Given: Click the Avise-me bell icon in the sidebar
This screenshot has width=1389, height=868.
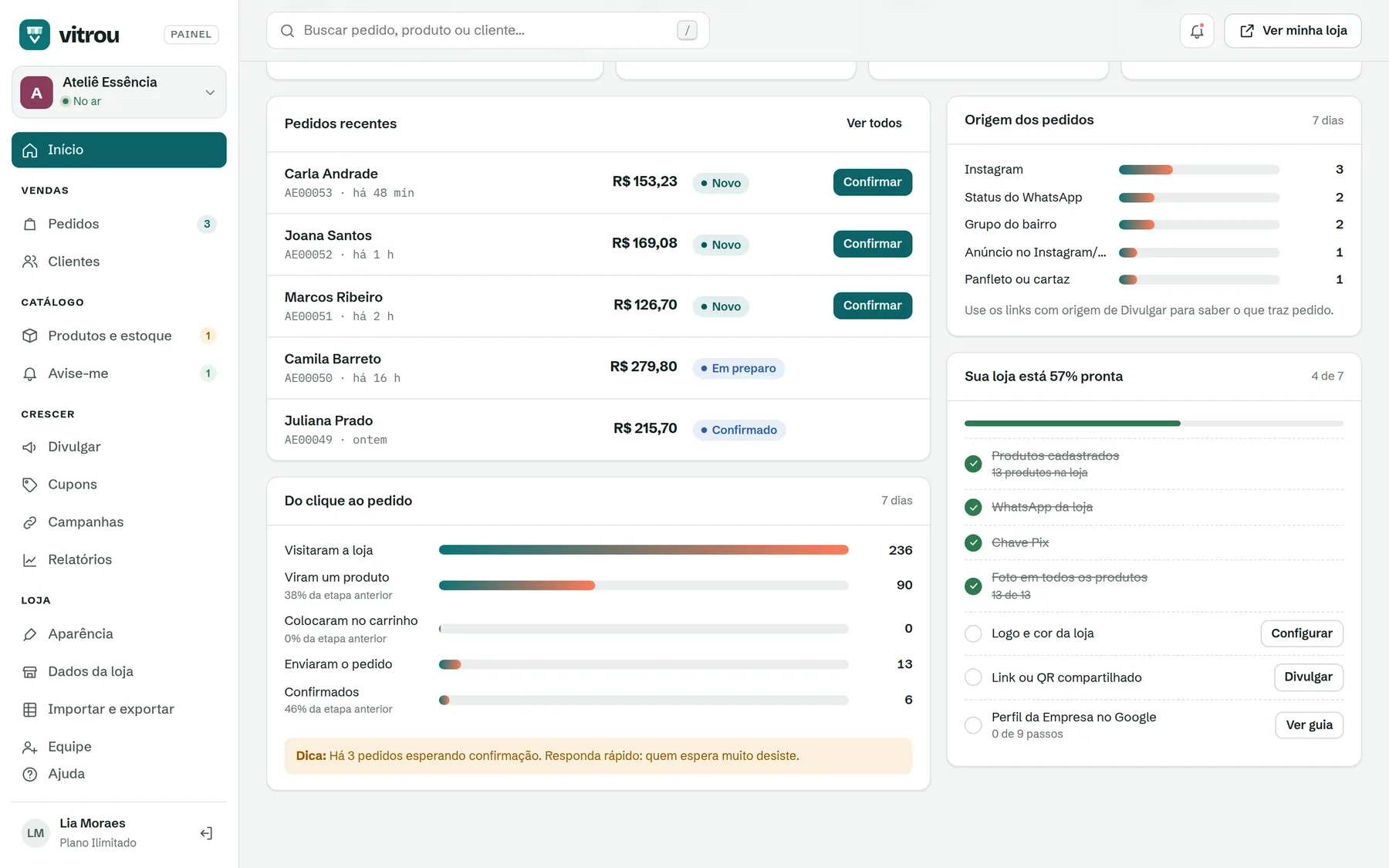Looking at the screenshot, I should click(x=30, y=373).
